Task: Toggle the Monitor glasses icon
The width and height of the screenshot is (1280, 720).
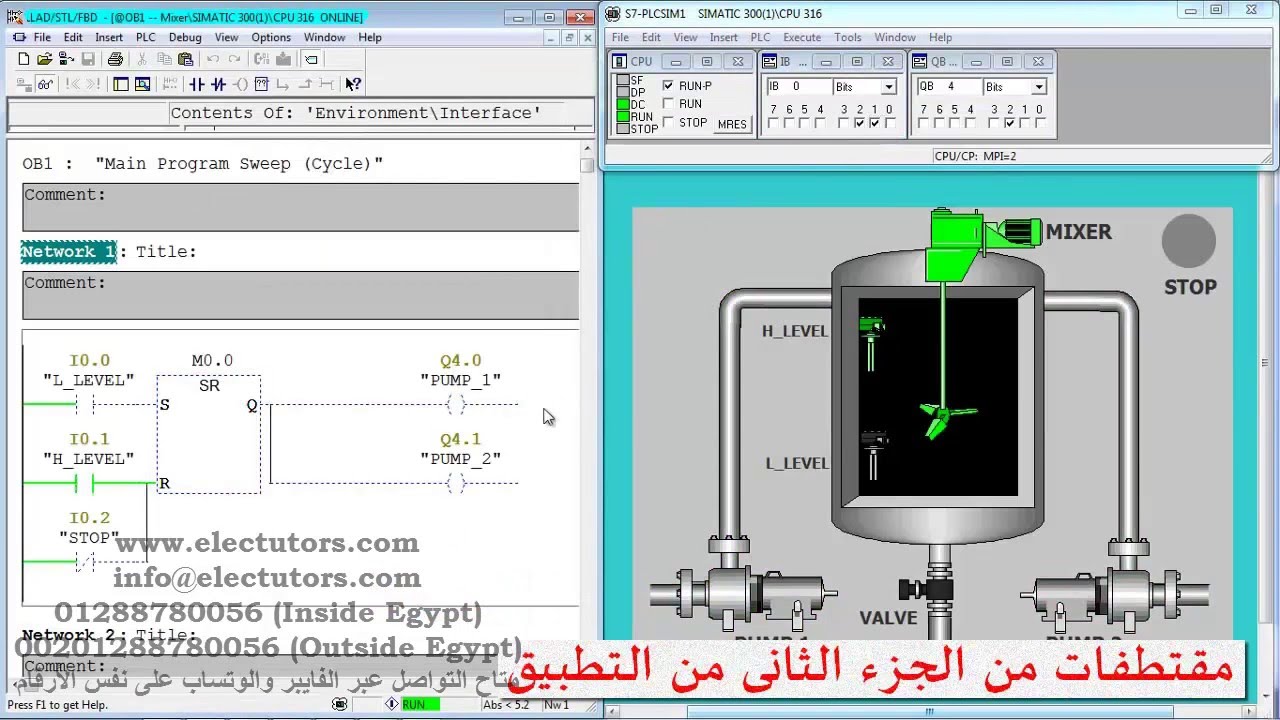Action: (x=45, y=85)
